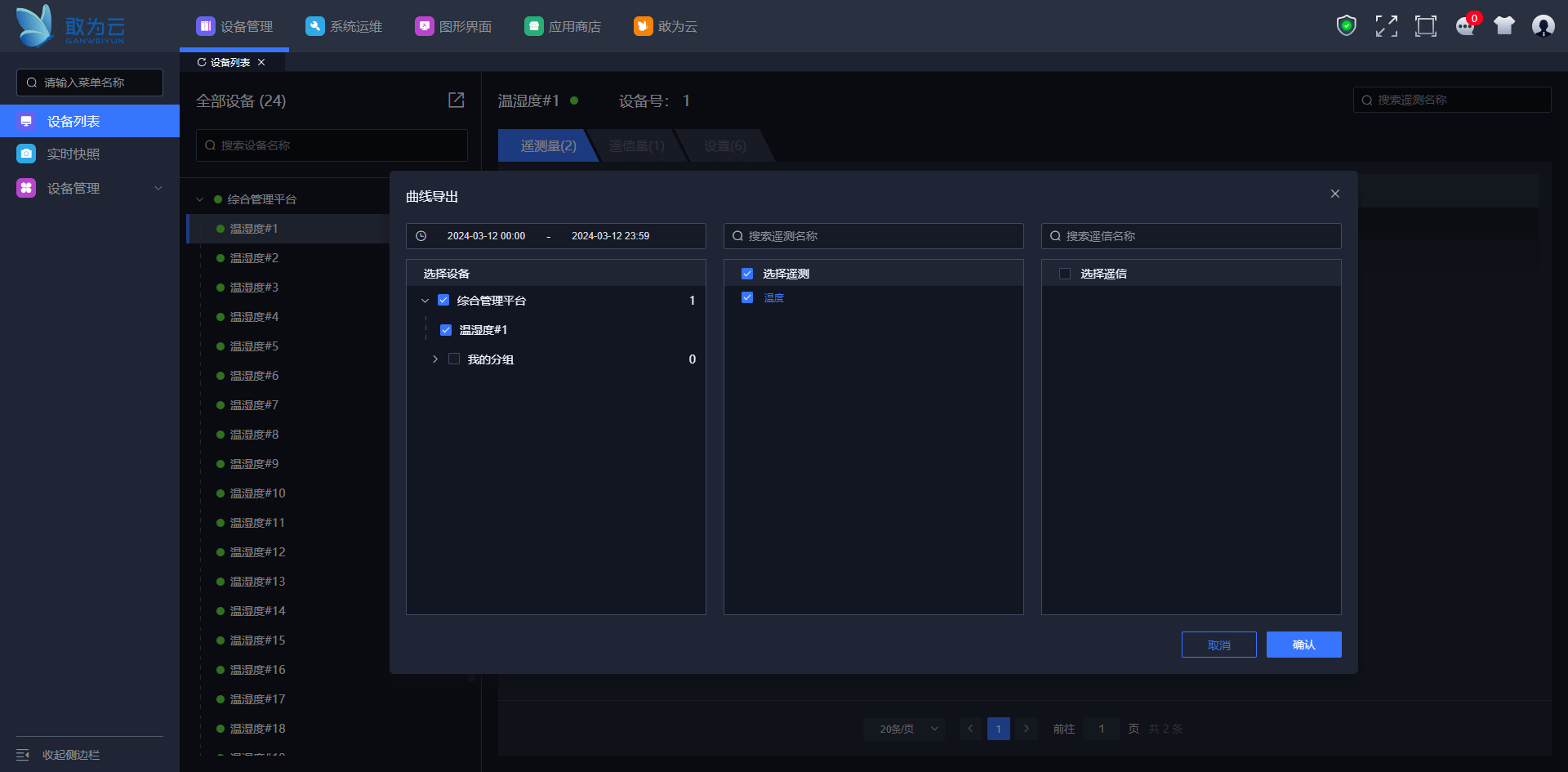Viewport: 1568px width, 772px height.
Task: Toggle fullscreen mode with the expand arrows icon
Action: coord(1386,26)
